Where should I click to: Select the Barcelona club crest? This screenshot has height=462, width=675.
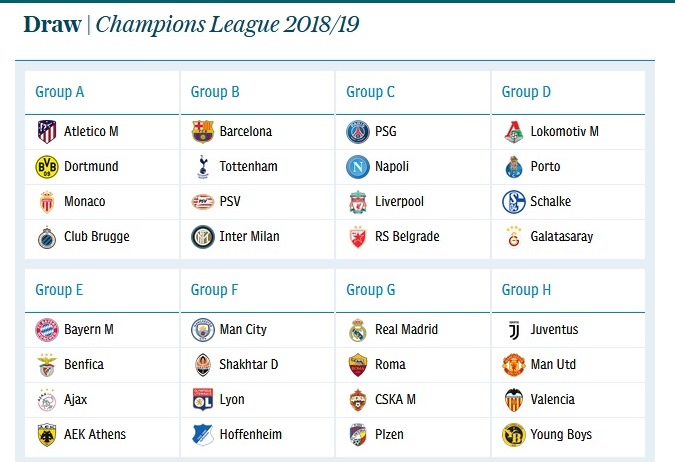[202, 132]
